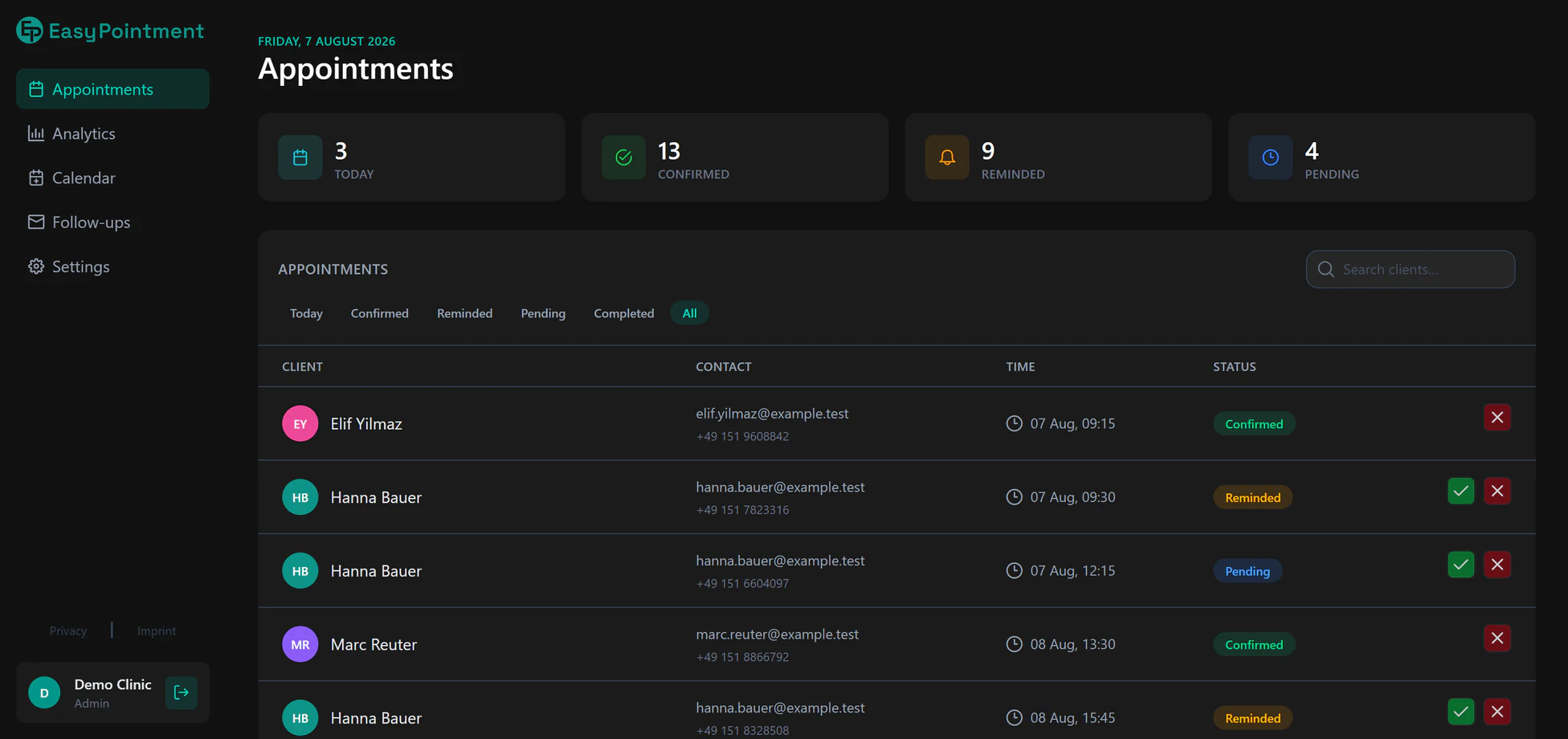This screenshot has height=739, width=1568.
Task: Show the Pending filter tab
Action: point(543,313)
